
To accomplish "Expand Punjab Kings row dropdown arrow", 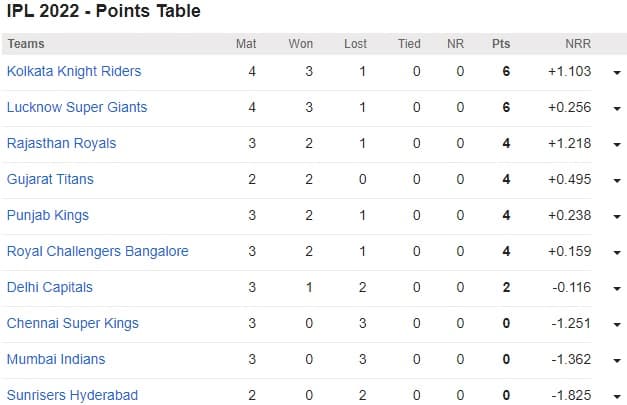I will click(x=616, y=217).
